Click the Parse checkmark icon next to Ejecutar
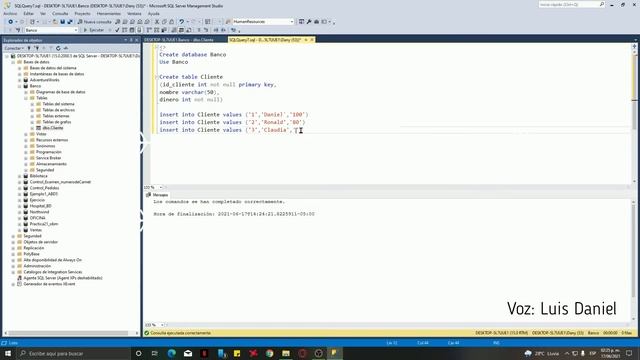 (x=117, y=30)
